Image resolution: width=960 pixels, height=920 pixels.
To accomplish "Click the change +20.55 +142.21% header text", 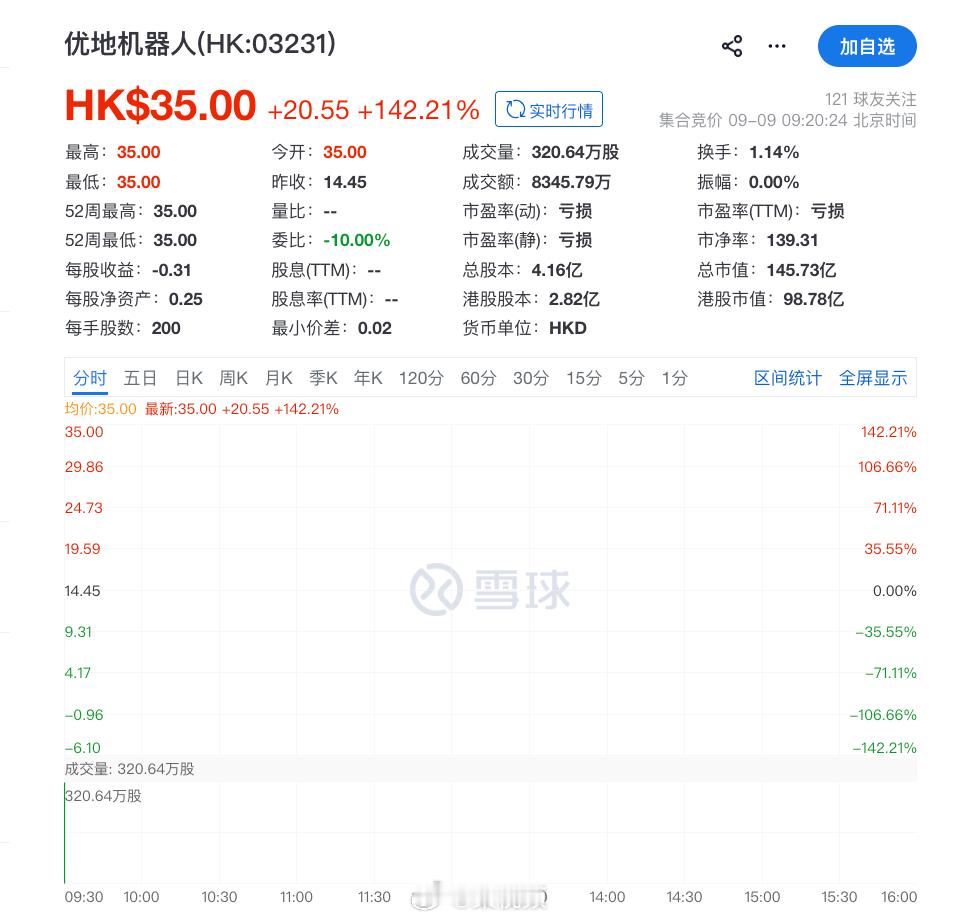I will click(x=373, y=110).
